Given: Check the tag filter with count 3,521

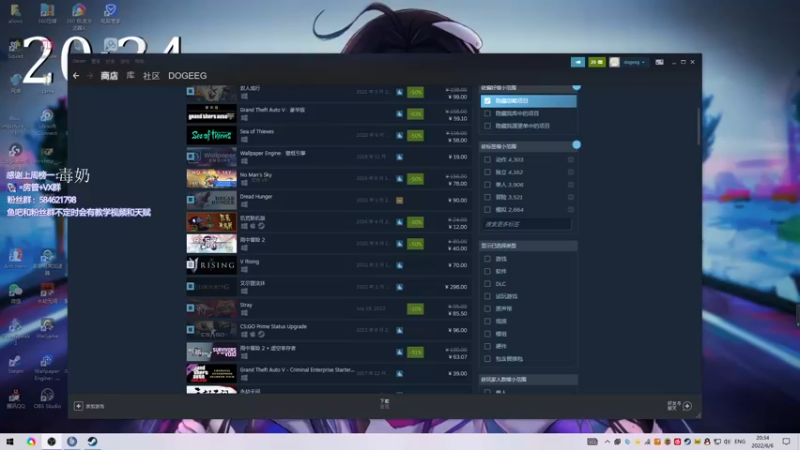Looking at the screenshot, I should coord(487,197).
